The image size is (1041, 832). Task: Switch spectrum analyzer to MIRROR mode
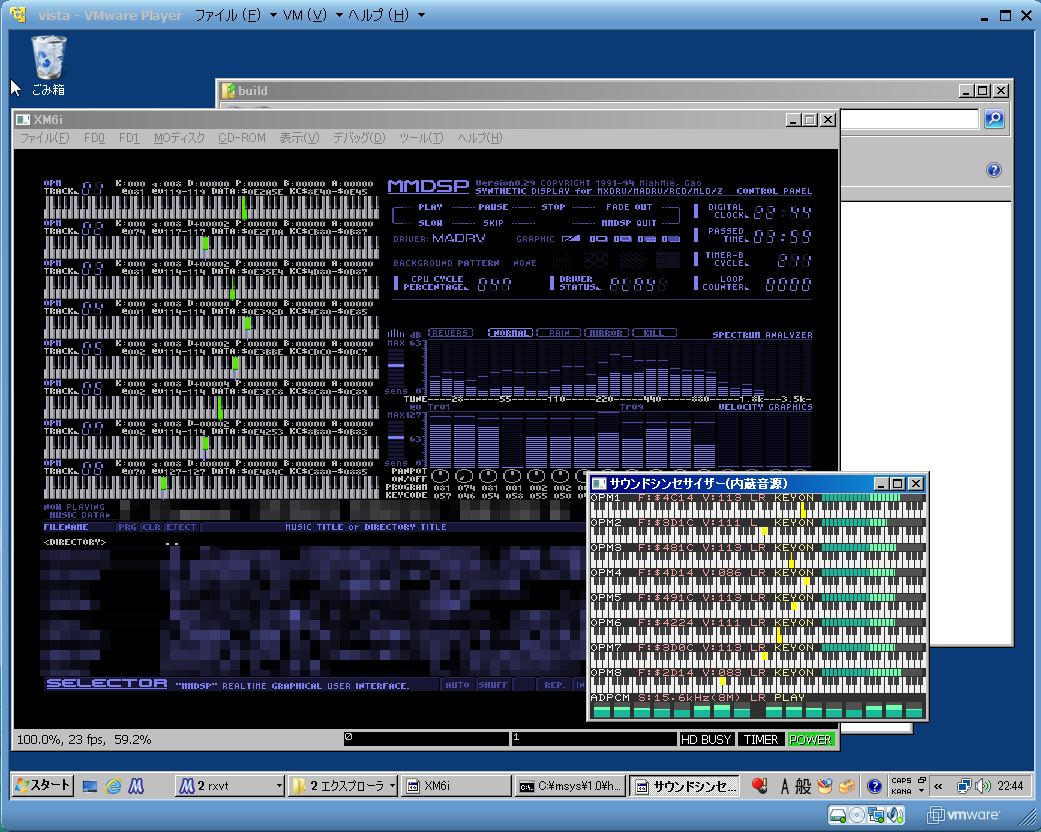click(606, 333)
